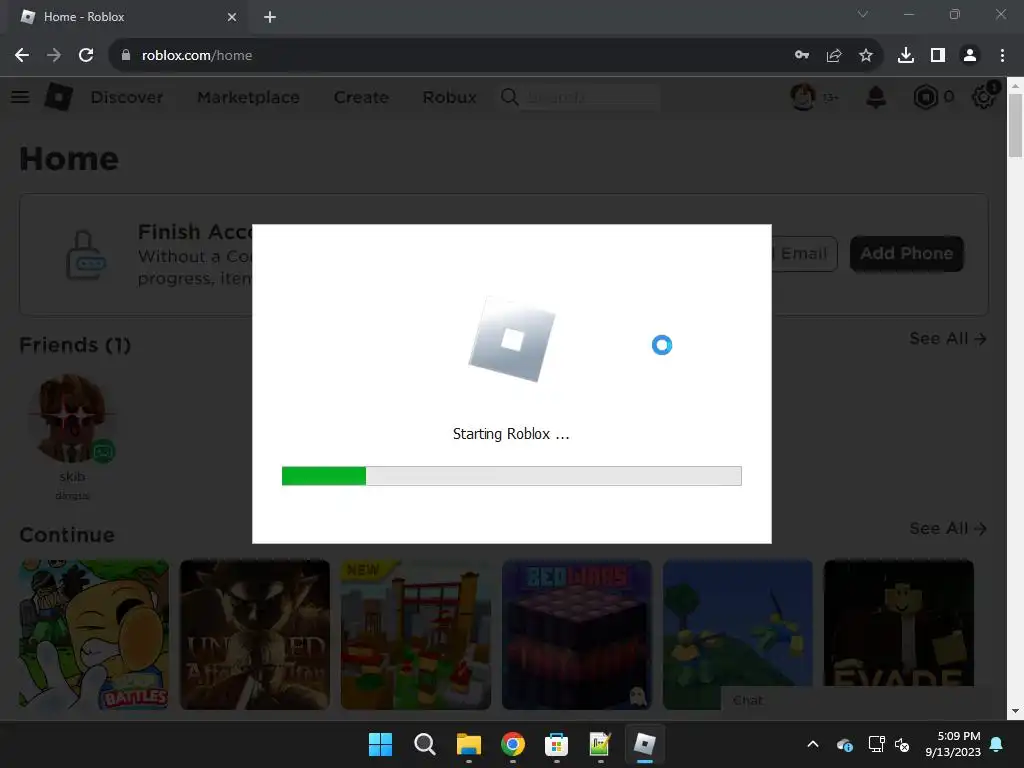Open Windows notification bell tray icon

(997, 744)
